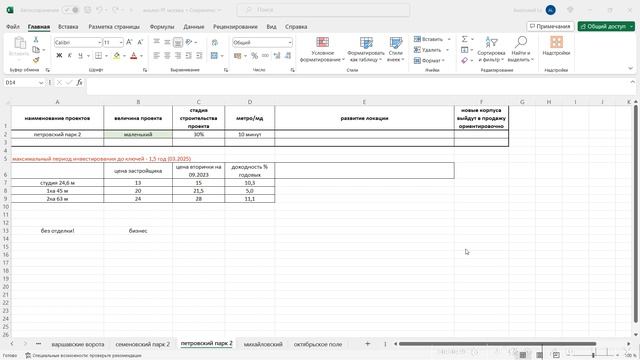640x360 pixels.
Task: Click the Формат cells button
Action: [429, 60]
